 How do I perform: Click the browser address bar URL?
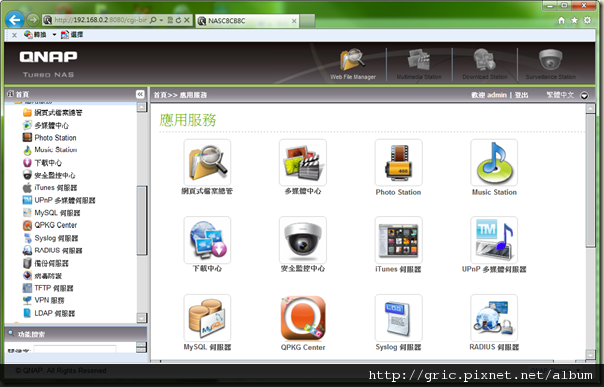pos(101,20)
